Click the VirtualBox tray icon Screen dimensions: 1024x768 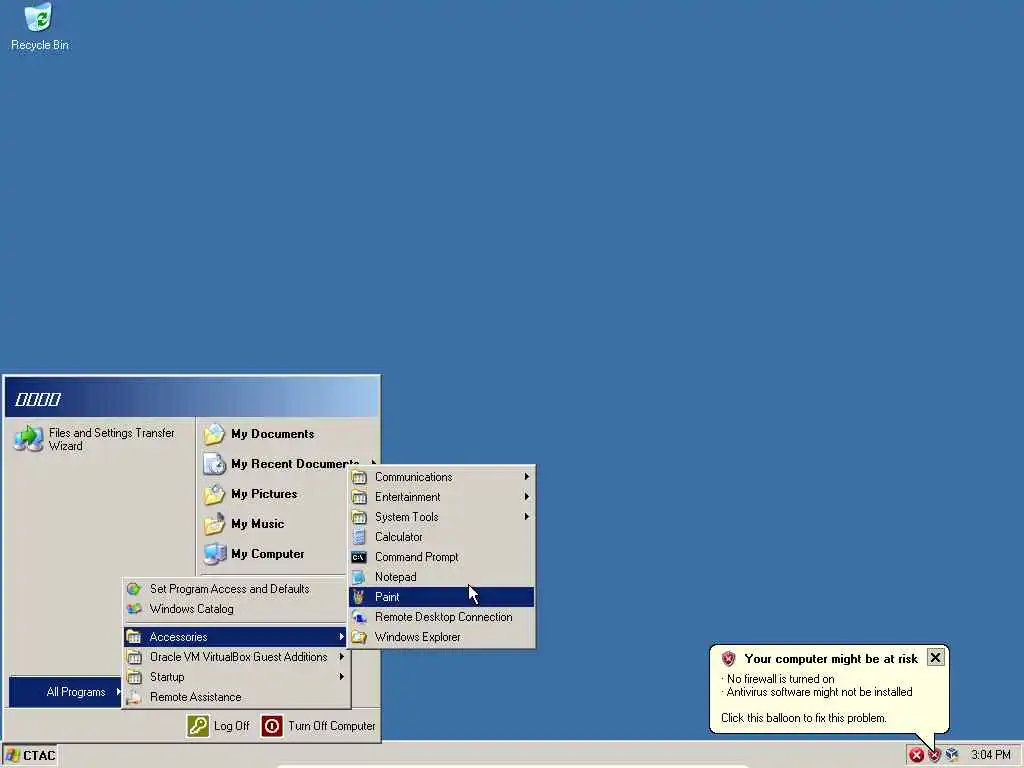952,755
